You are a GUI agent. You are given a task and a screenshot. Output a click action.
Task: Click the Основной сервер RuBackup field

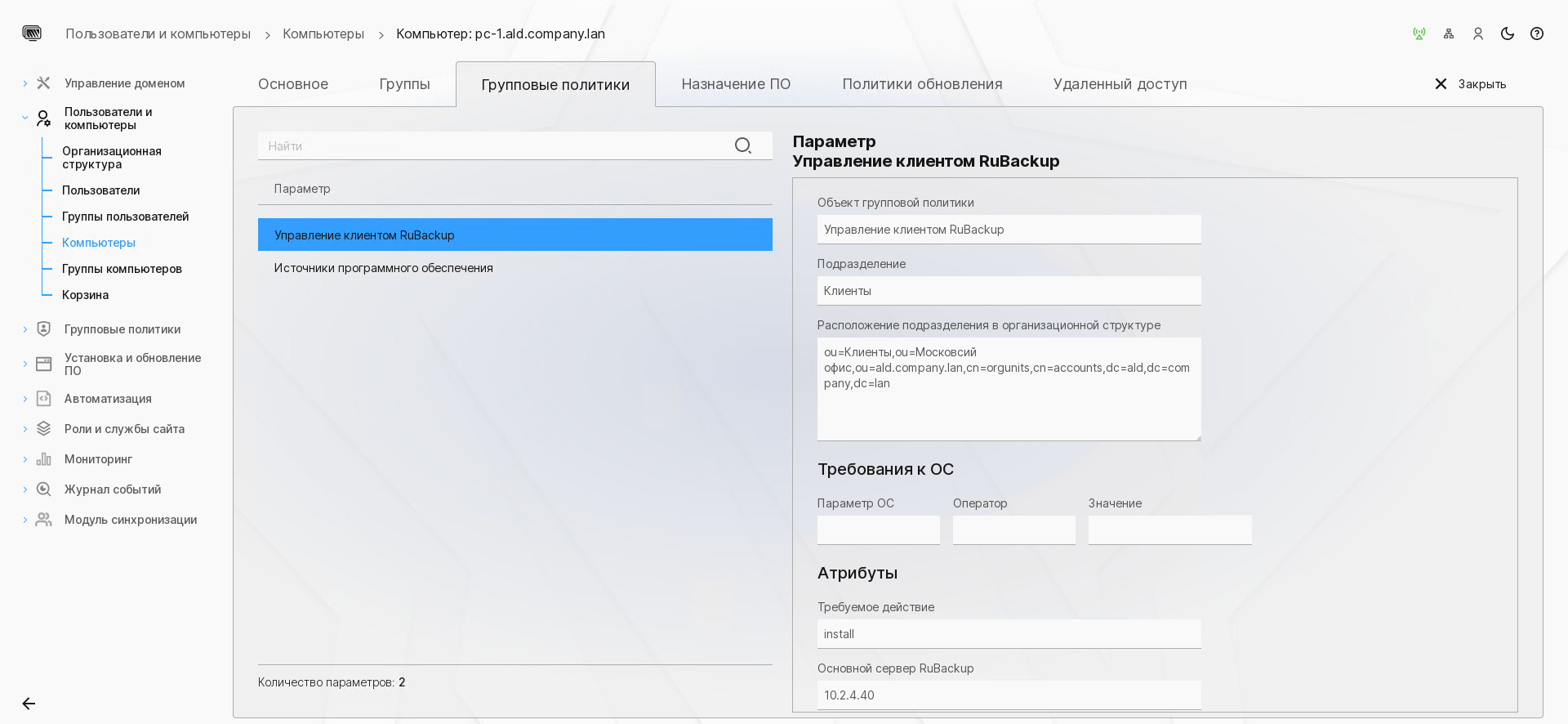point(1009,695)
